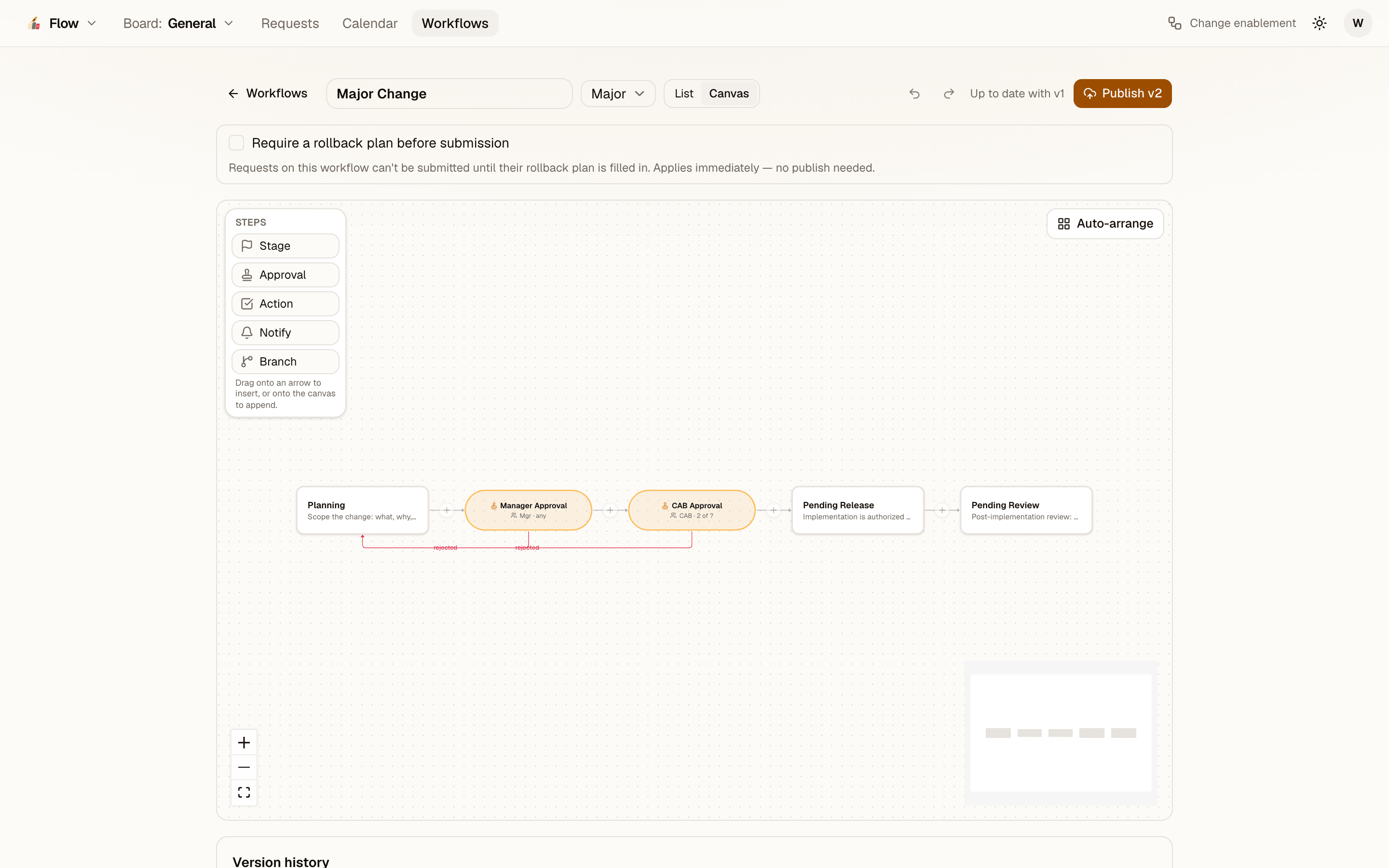This screenshot has width=1389, height=868.
Task: Redo the last edit
Action: [x=949, y=94]
